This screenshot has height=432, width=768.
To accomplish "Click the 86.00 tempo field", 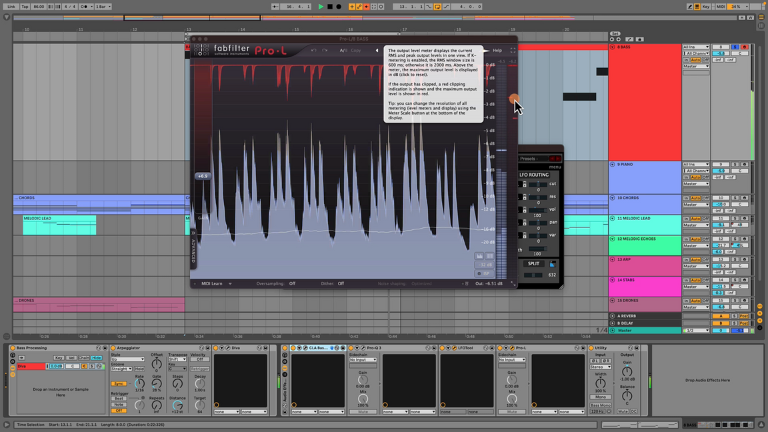I will 39,7.
